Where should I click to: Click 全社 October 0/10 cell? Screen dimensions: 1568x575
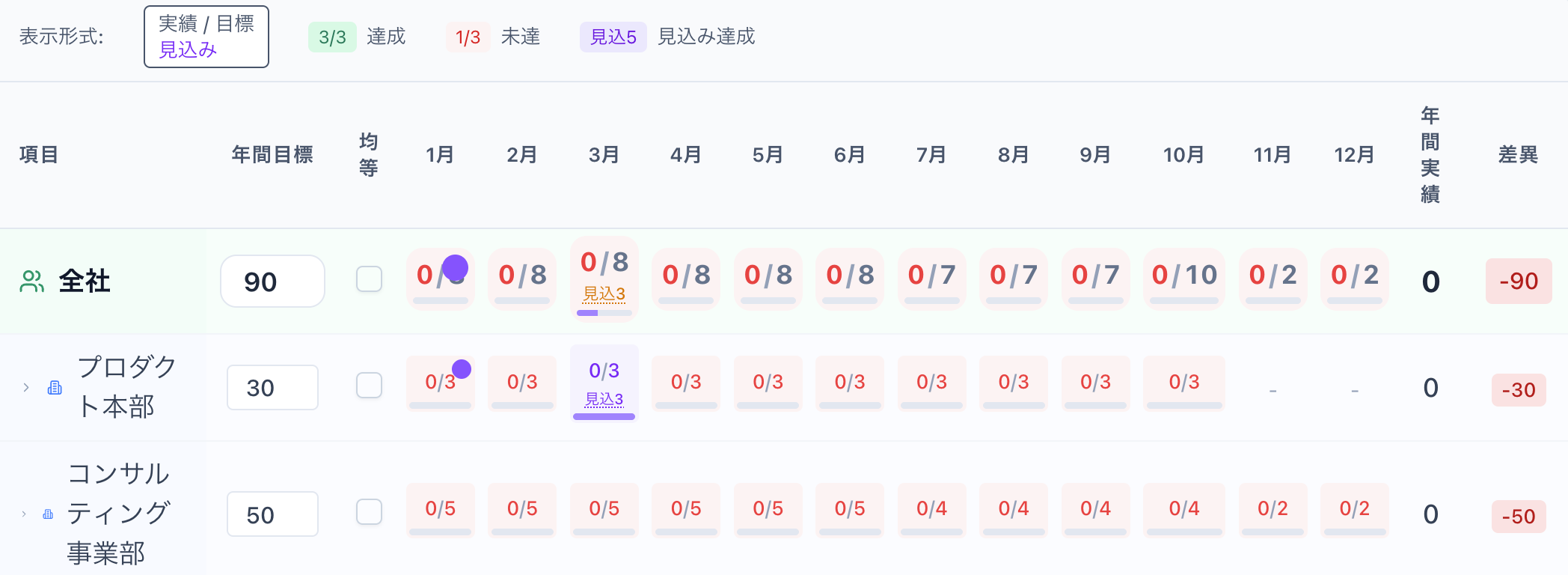(x=1184, y=276)
